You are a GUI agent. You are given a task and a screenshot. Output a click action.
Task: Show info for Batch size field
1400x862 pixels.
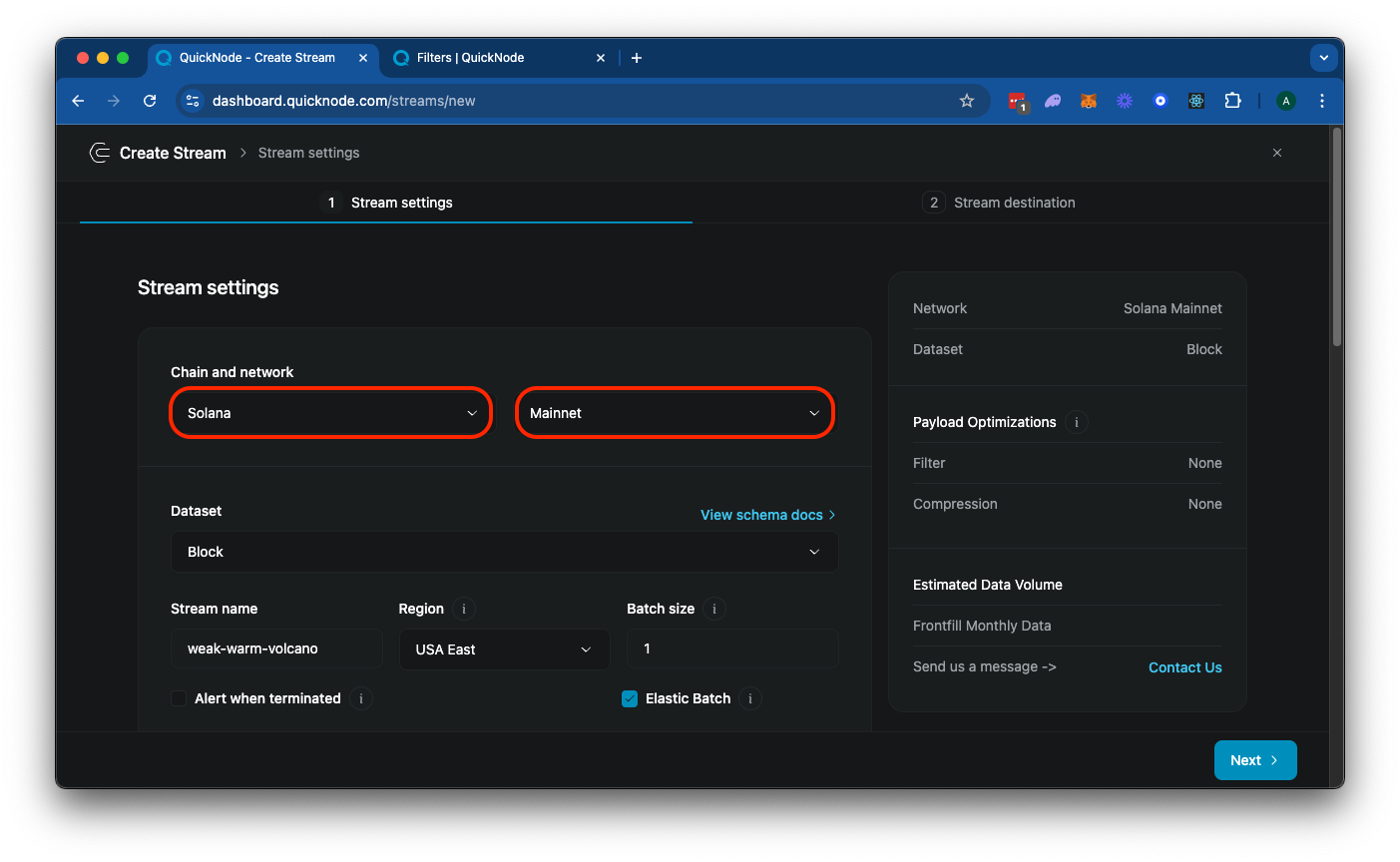(714, 609)
